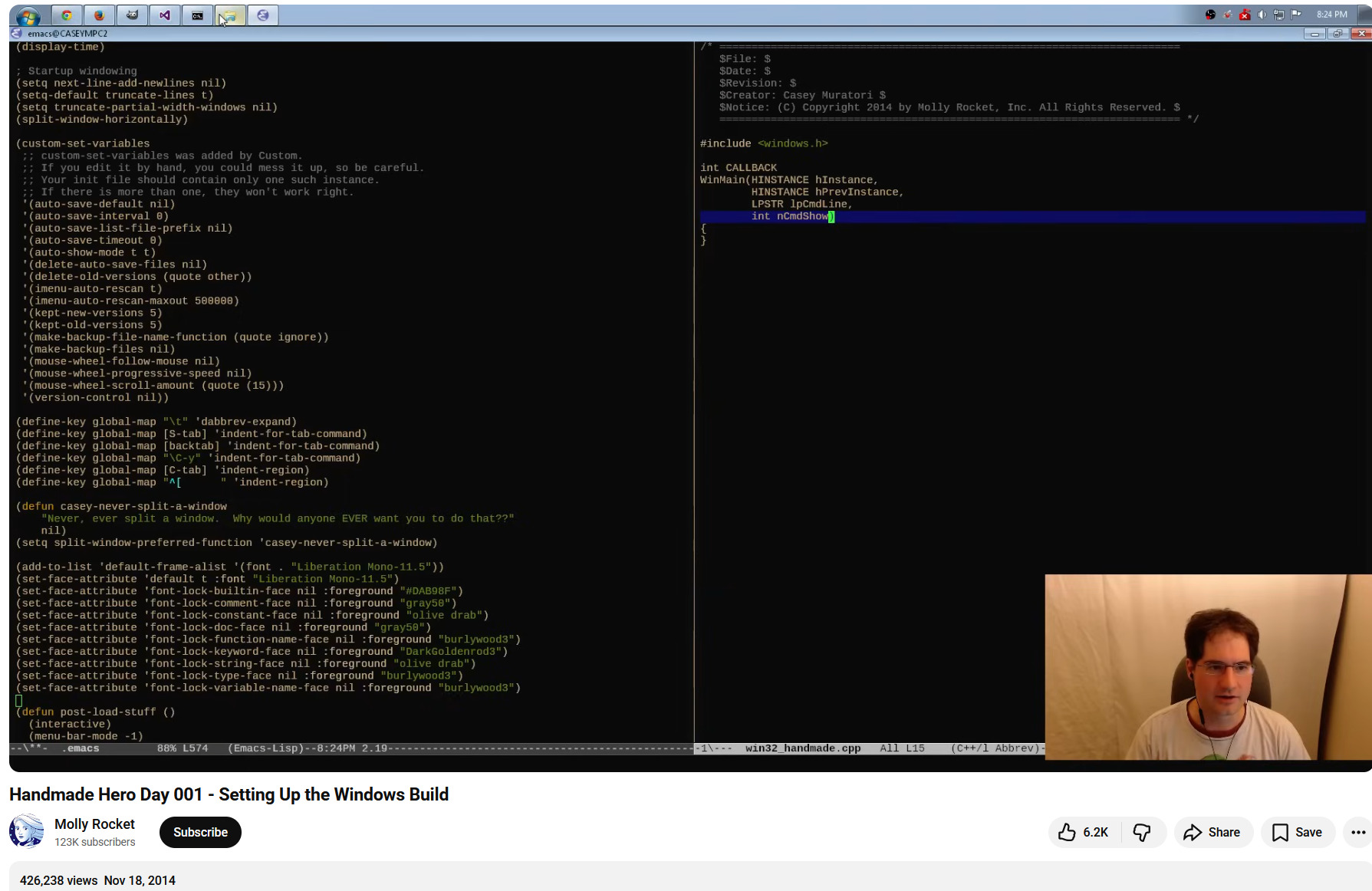Toggle the dislike on the video

1142,832
